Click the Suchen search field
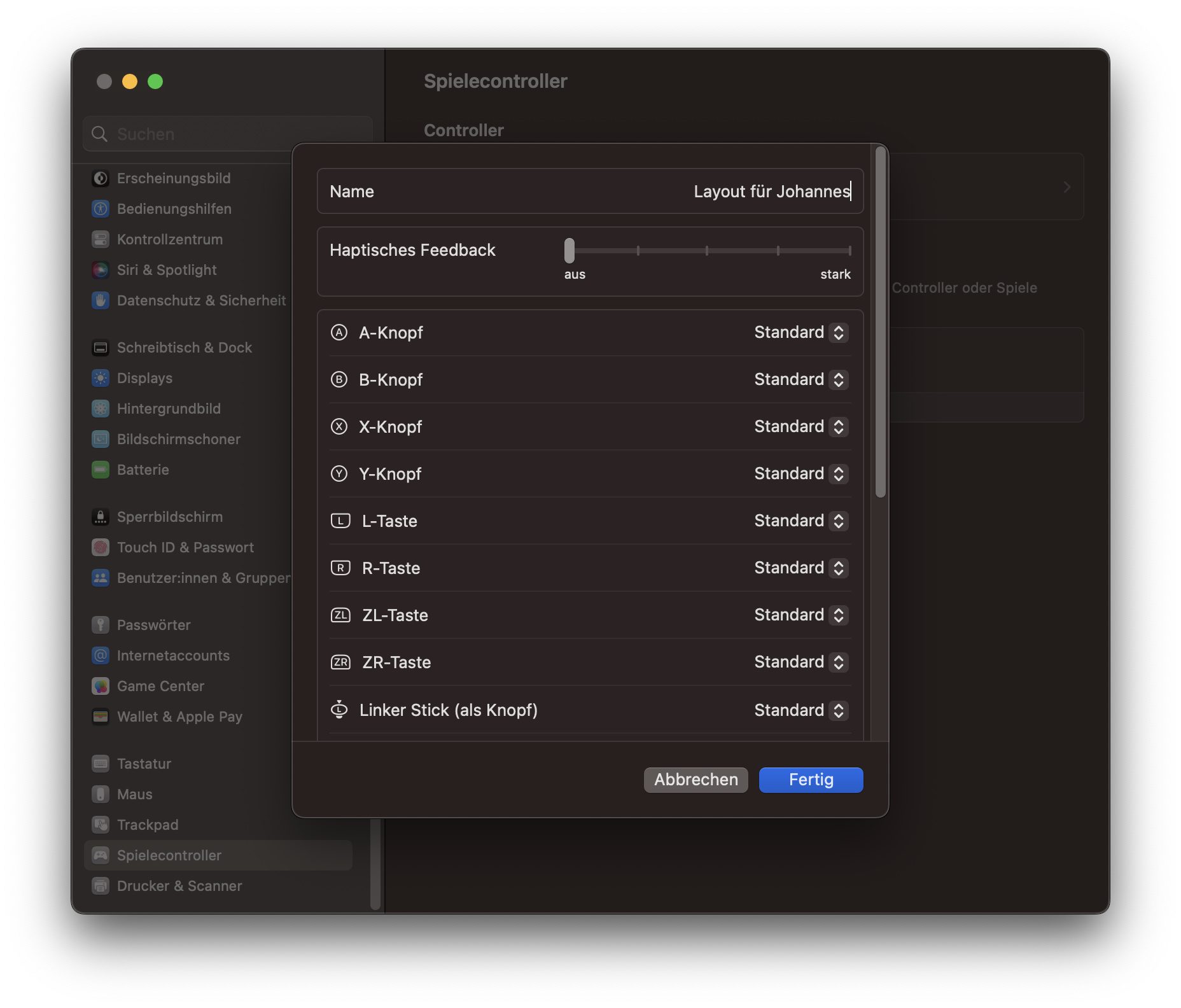 click(227, 134)
